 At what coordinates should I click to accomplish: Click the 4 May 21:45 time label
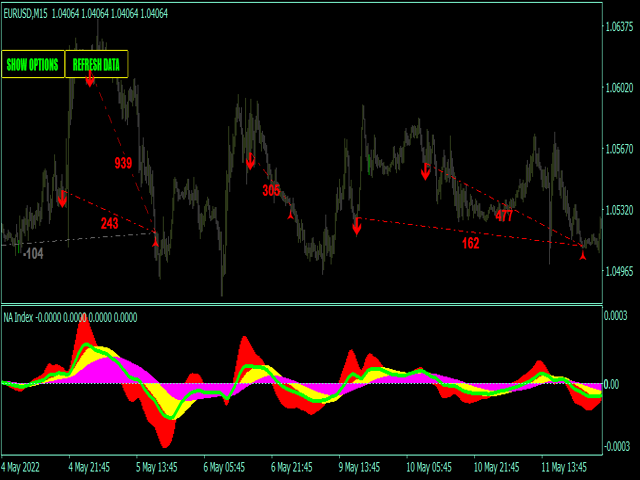point(89,467)
